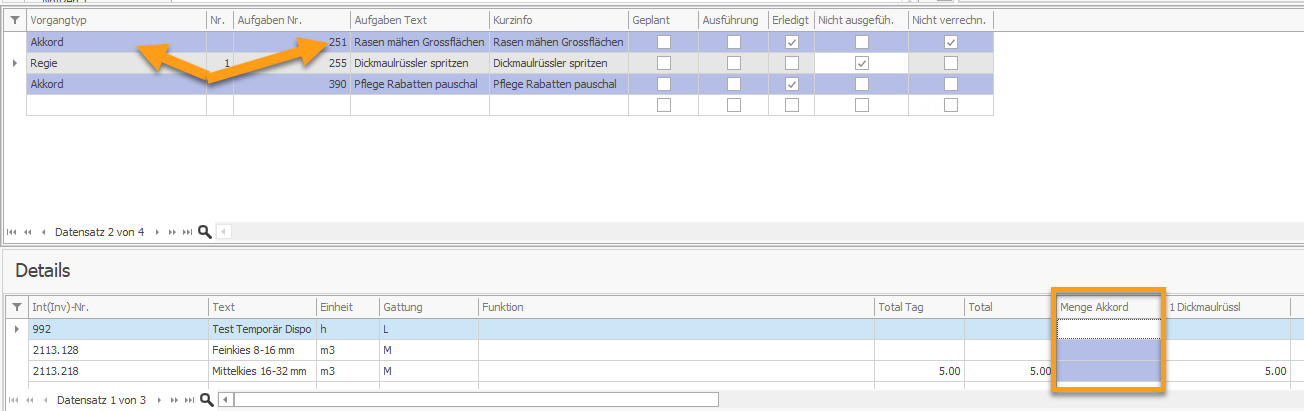Open search magnifier beside 'Datensatz 1 von 3'
The height and width of the screenshot is (411, 1304).
[x=206, y=400]
